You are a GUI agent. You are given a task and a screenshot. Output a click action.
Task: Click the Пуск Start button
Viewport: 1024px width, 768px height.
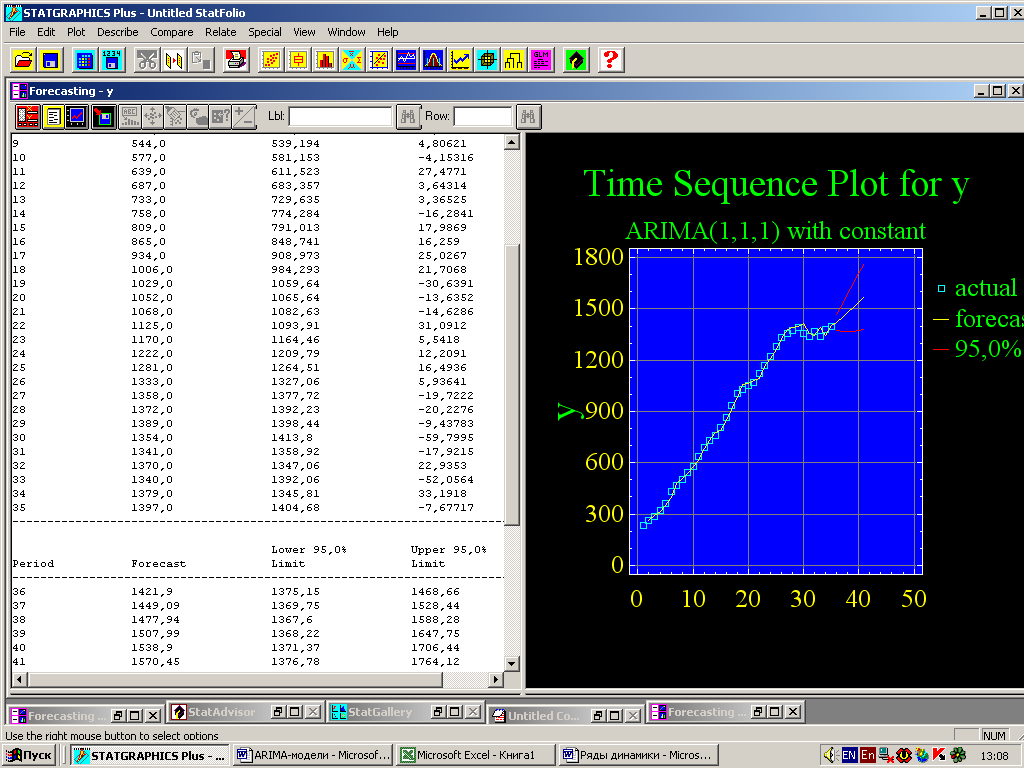(29, 755)
